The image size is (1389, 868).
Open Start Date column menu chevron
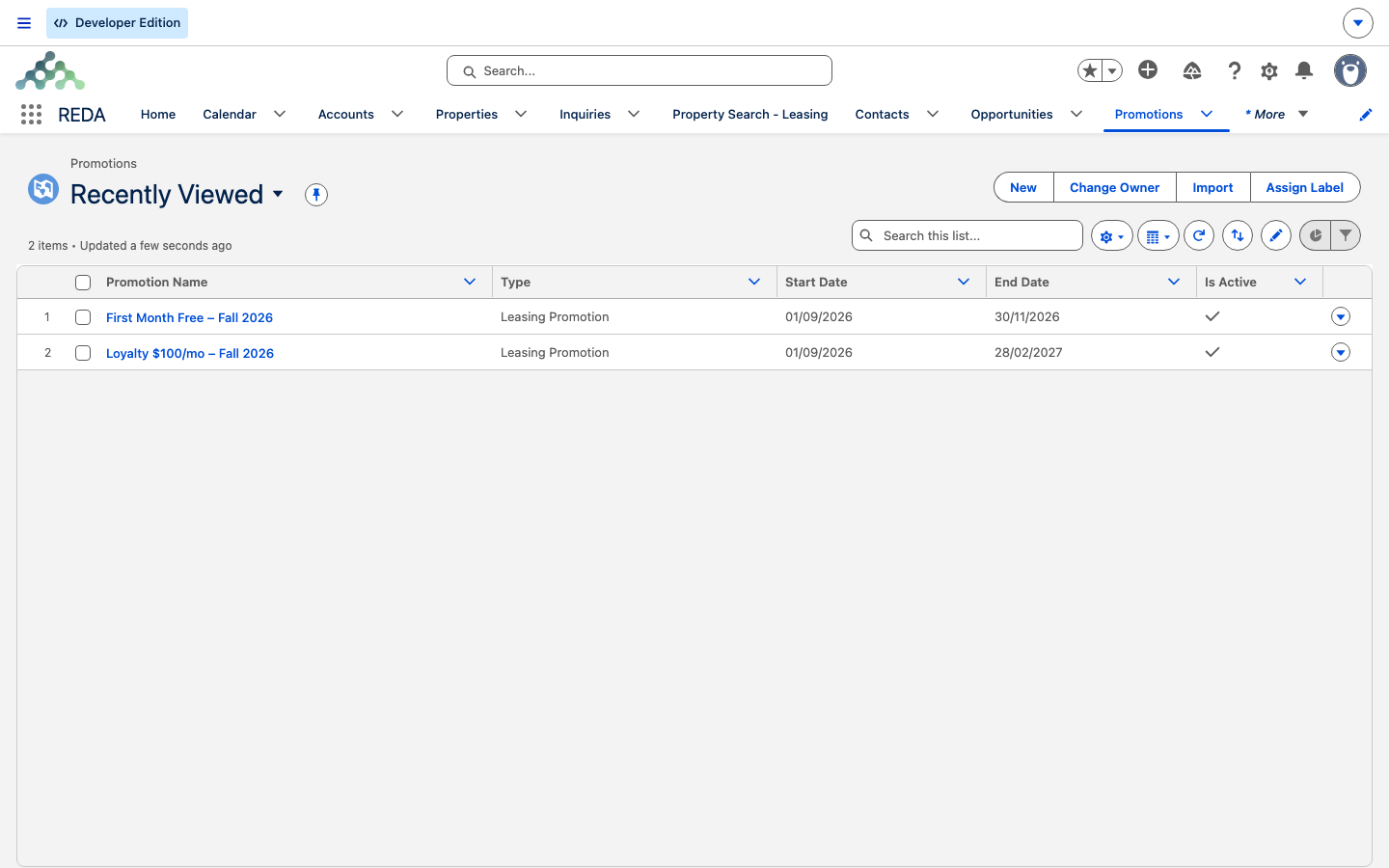964,282
